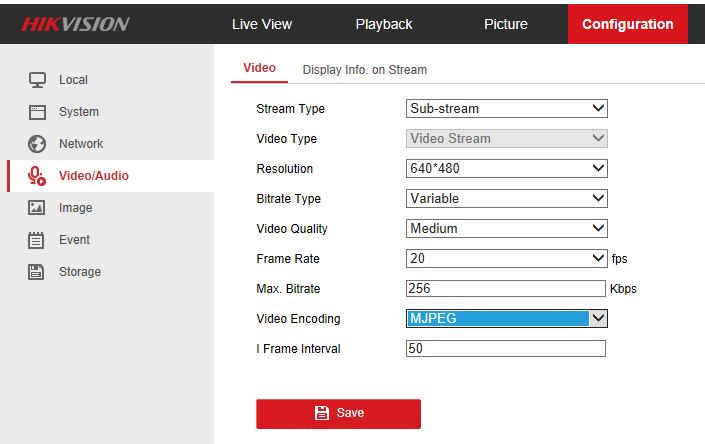Switch to Display Info. on Stream tab
Screen dimensions: 705x444
tap(365, 70)
